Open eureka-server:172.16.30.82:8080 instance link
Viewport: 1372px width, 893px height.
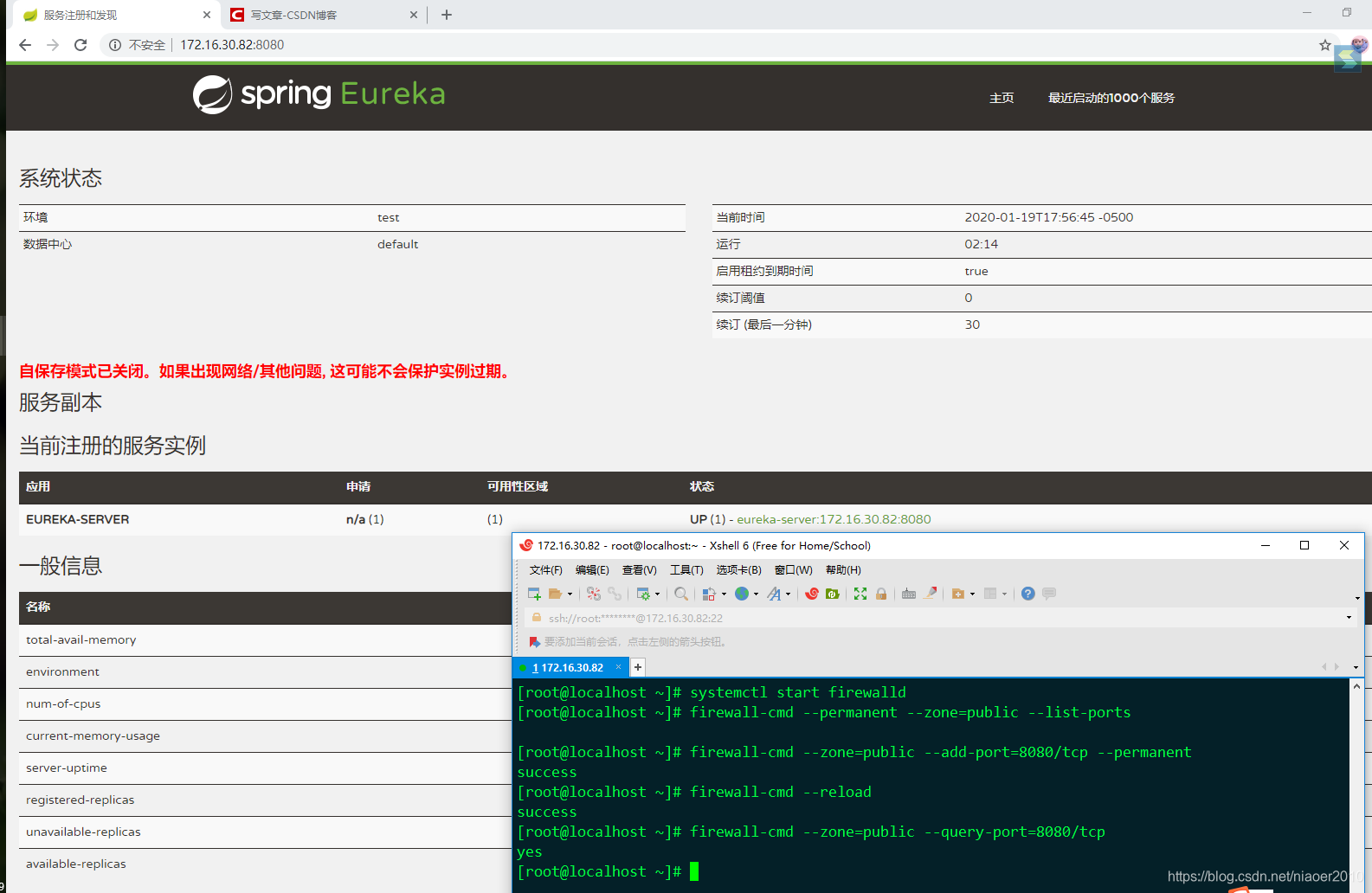point(834,519)
